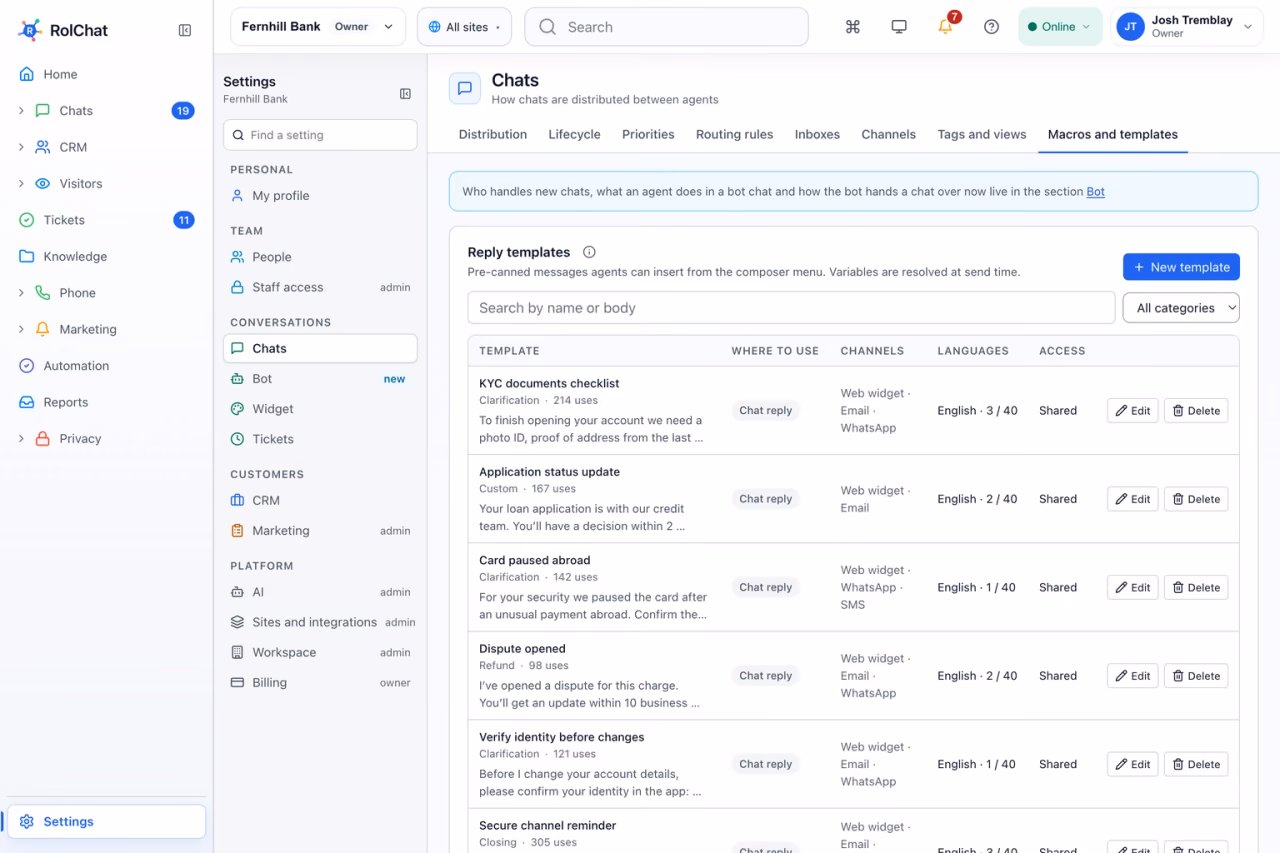Expand the Marketing sidebar group
The height and width of the screenshot is (853, 1280).
click(21, 329)
